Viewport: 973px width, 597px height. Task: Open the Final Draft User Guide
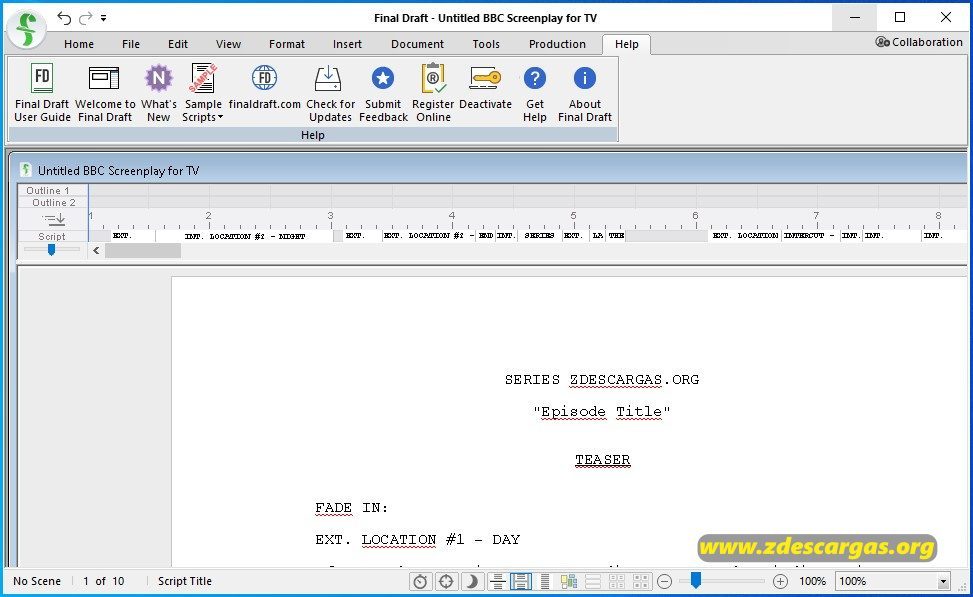click(42, 93)
